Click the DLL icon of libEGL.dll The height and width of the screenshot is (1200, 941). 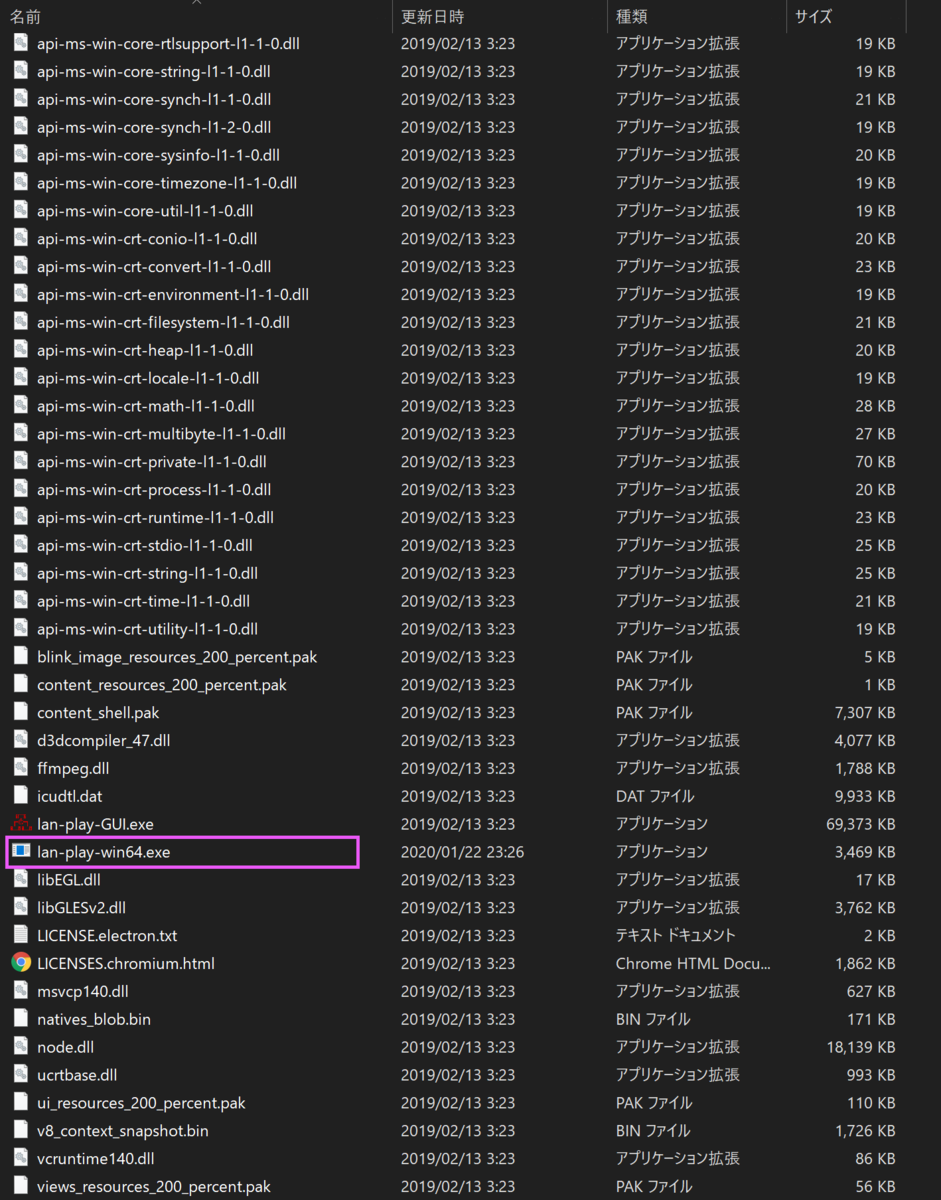[x=21, y=879]
